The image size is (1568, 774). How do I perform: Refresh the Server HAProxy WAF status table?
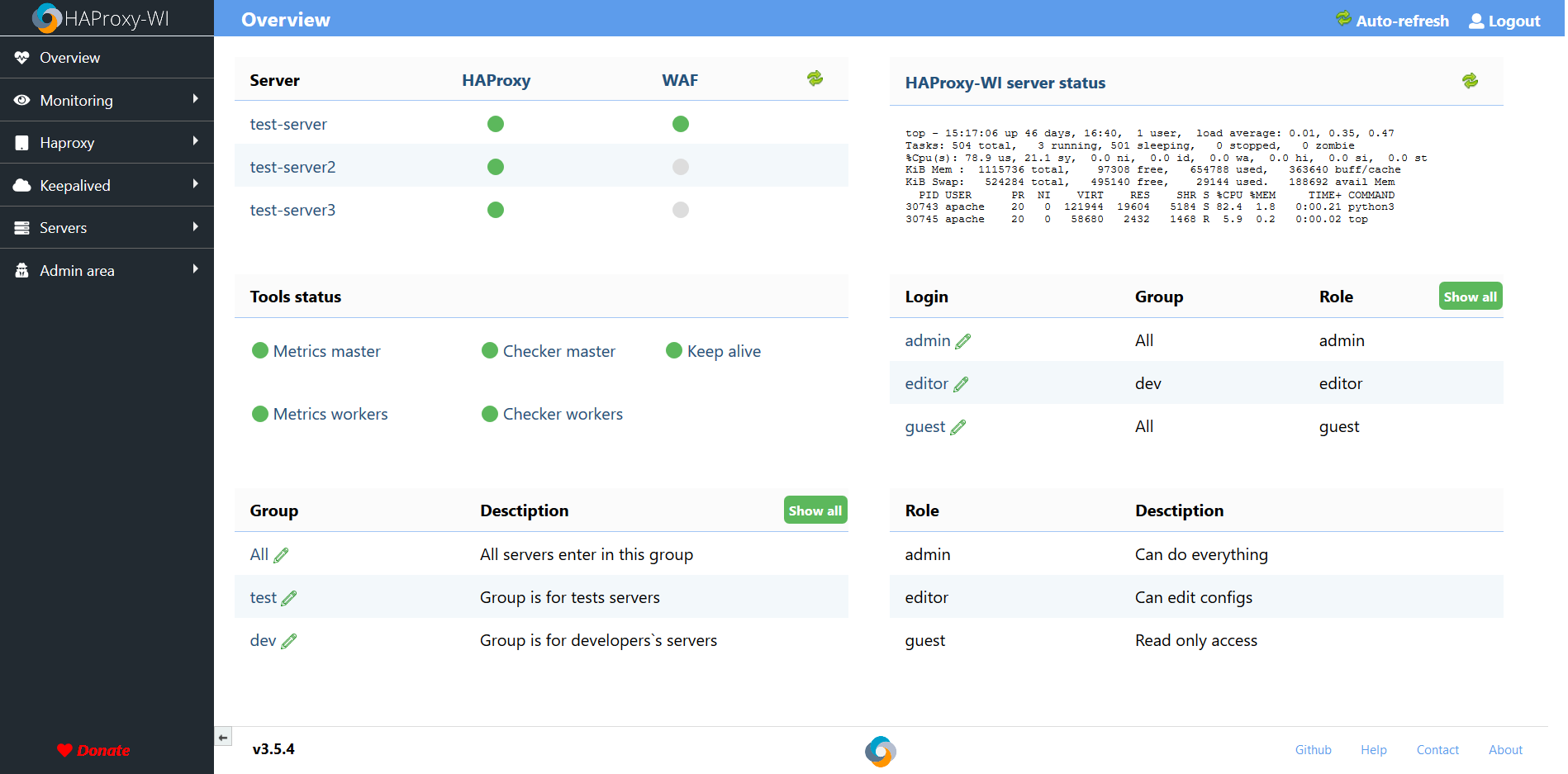pos(815,78)
